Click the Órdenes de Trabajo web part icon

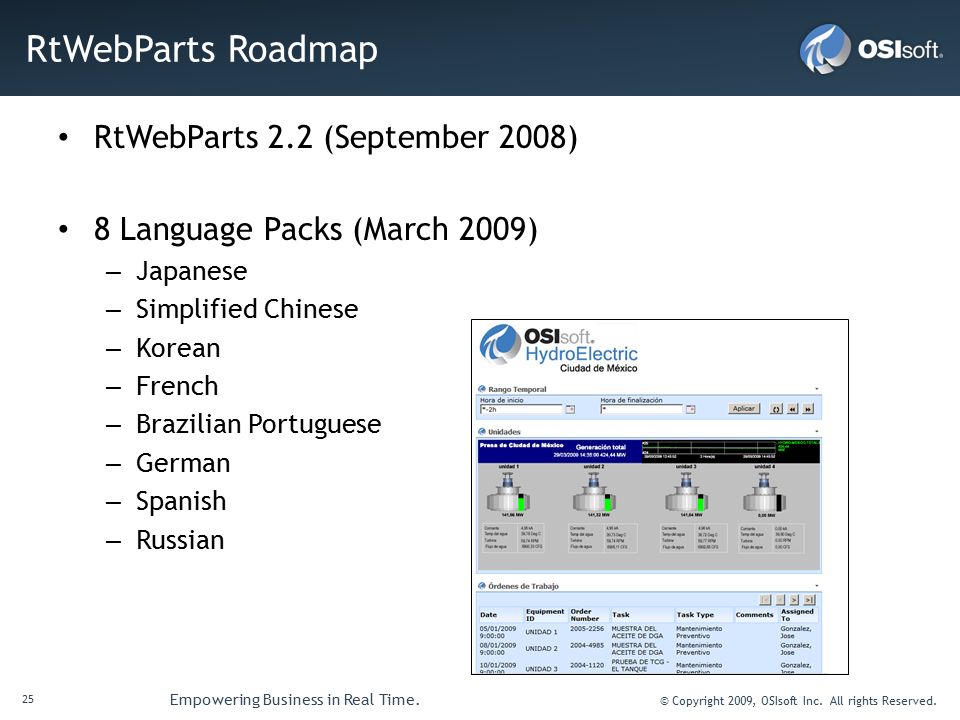[482, 586]
